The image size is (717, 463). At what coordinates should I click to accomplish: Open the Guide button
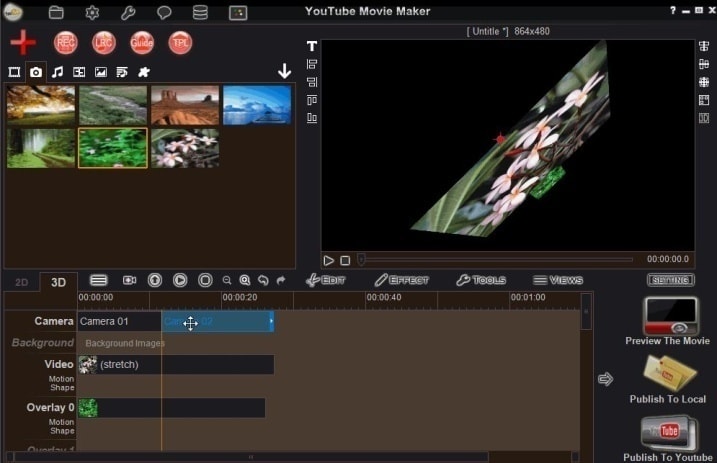coord(142,43)
